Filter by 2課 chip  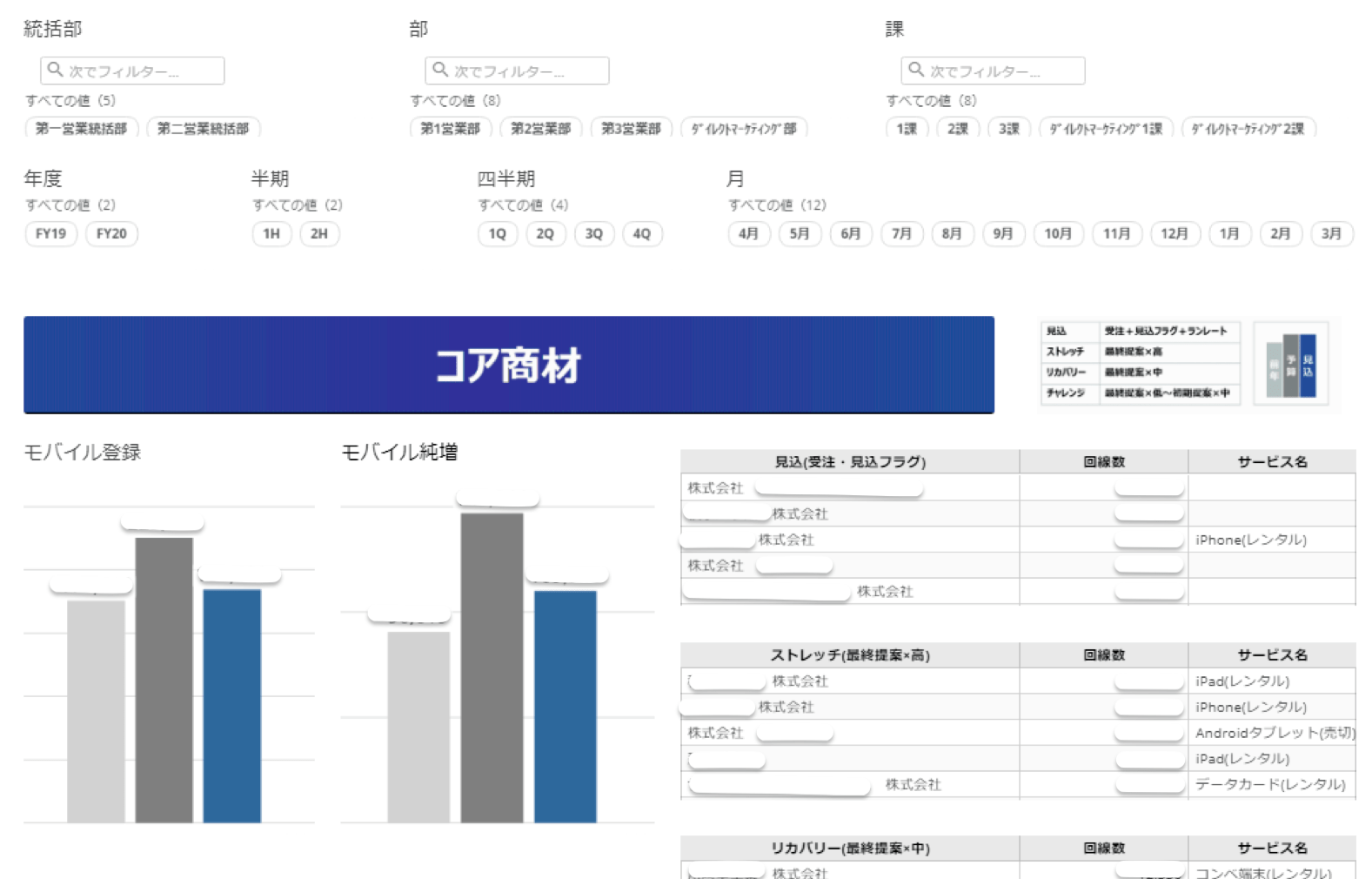[x=958, y=128]
